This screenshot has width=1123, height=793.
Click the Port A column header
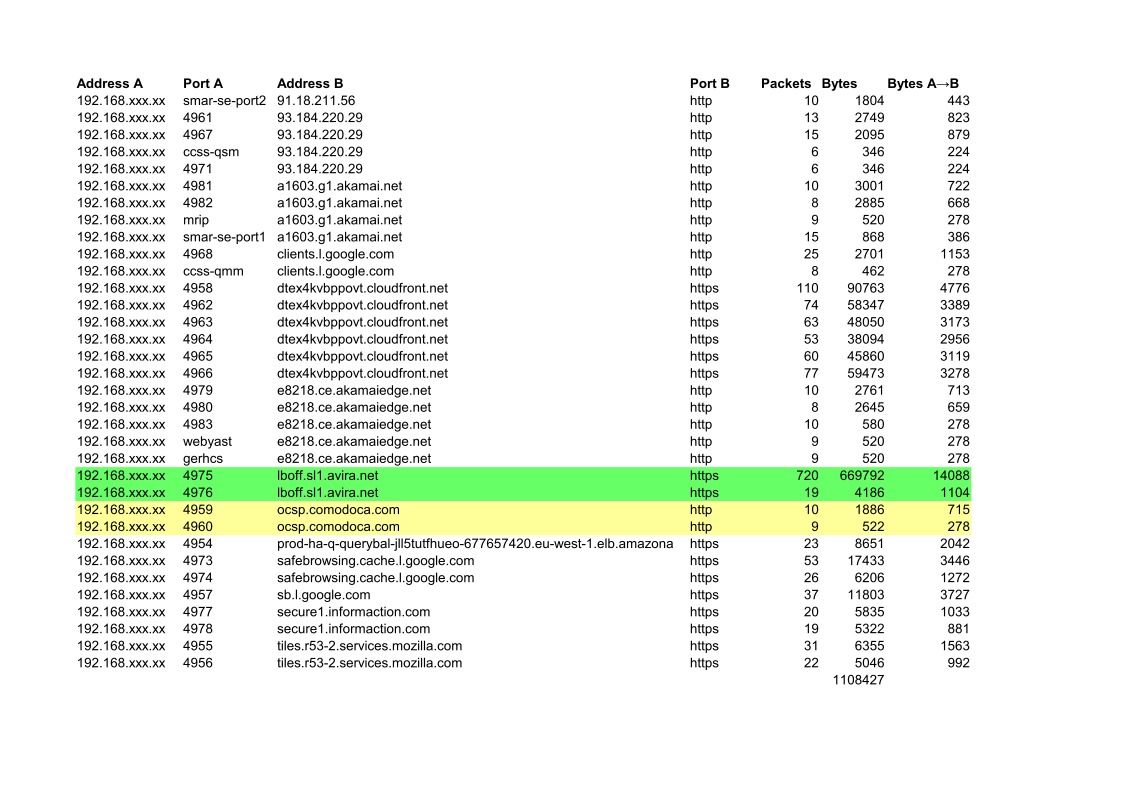pos(203,84)
